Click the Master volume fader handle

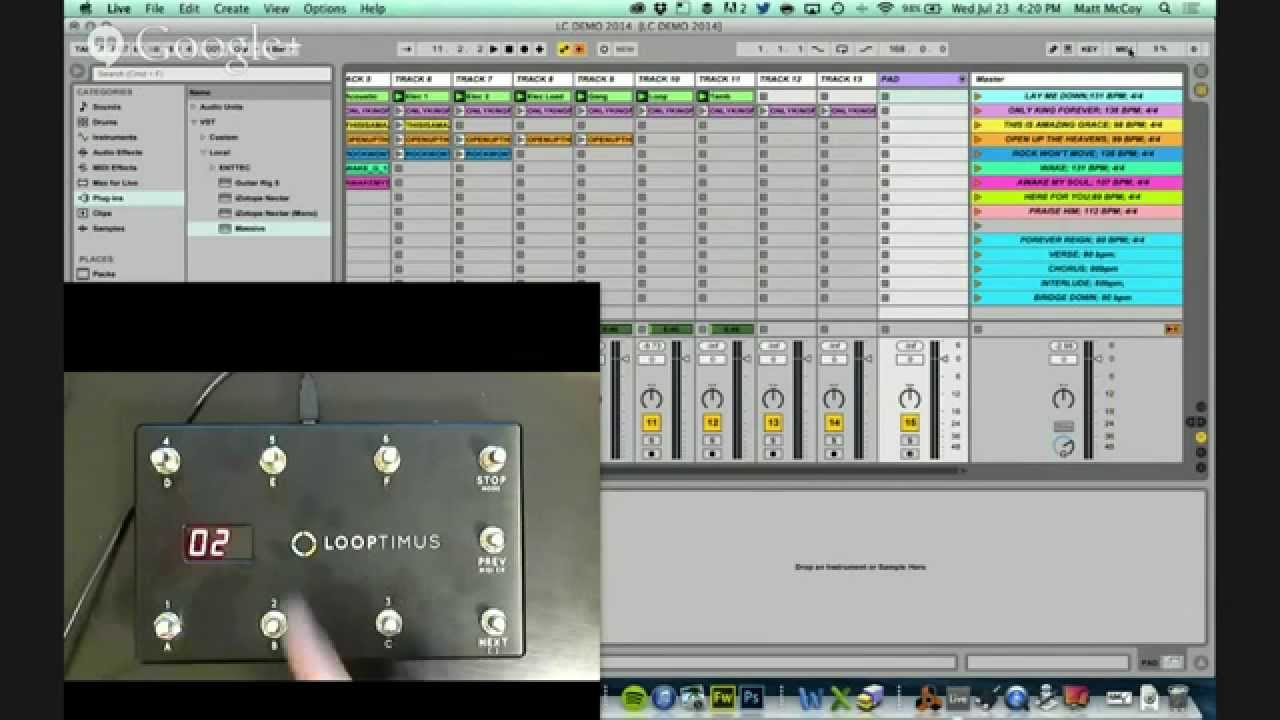tap(1101, 358)
